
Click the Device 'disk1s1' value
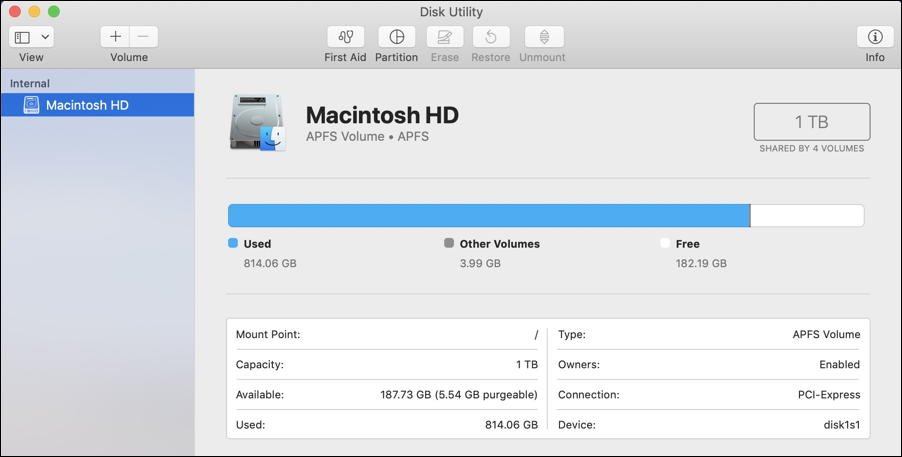click(x=842, y=425)
